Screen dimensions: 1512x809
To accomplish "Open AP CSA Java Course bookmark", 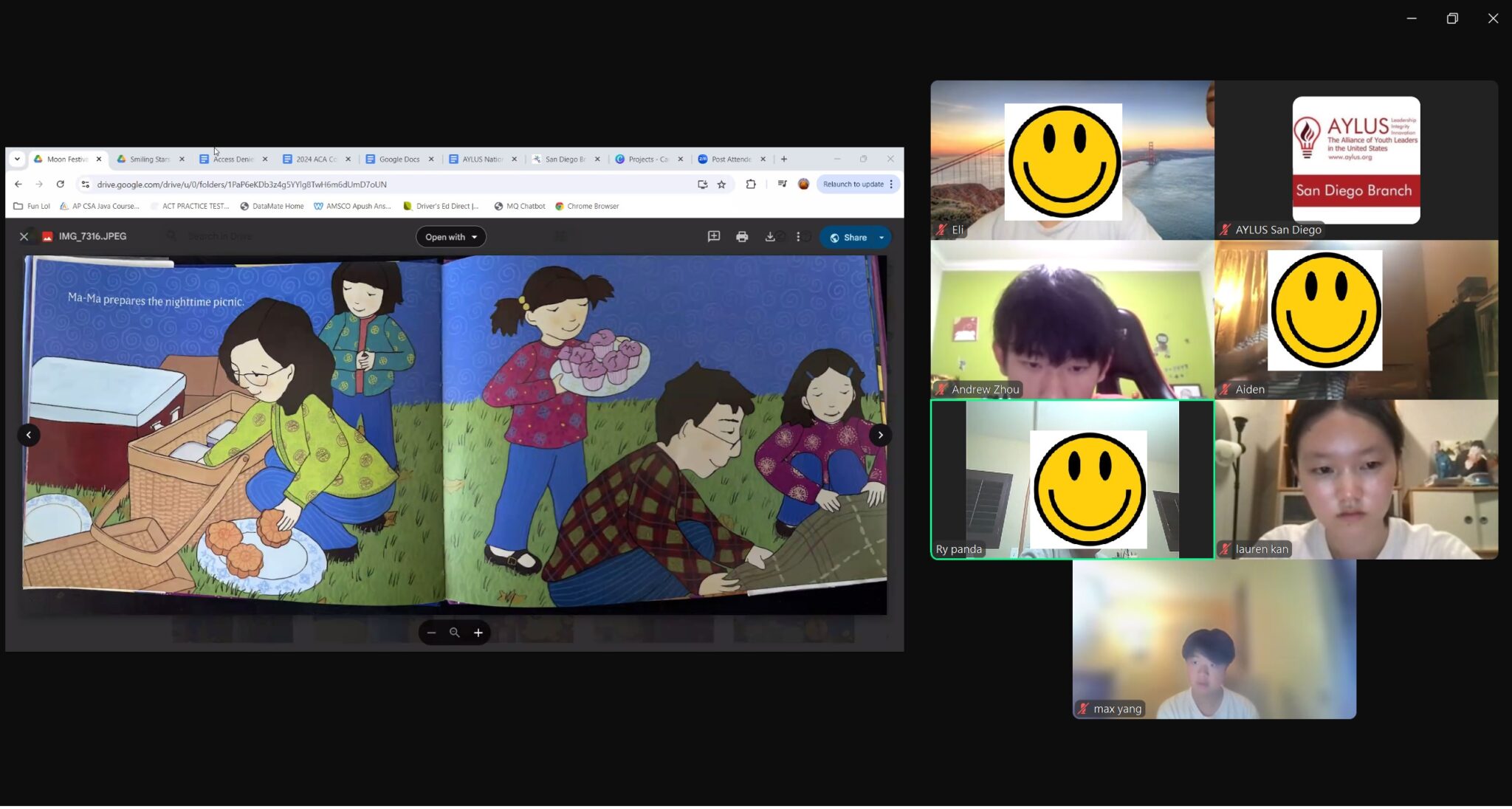I will (100, 207).
